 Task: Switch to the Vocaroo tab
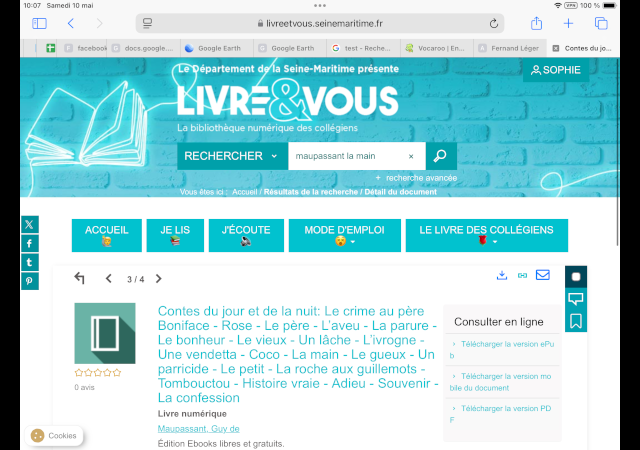437,48
